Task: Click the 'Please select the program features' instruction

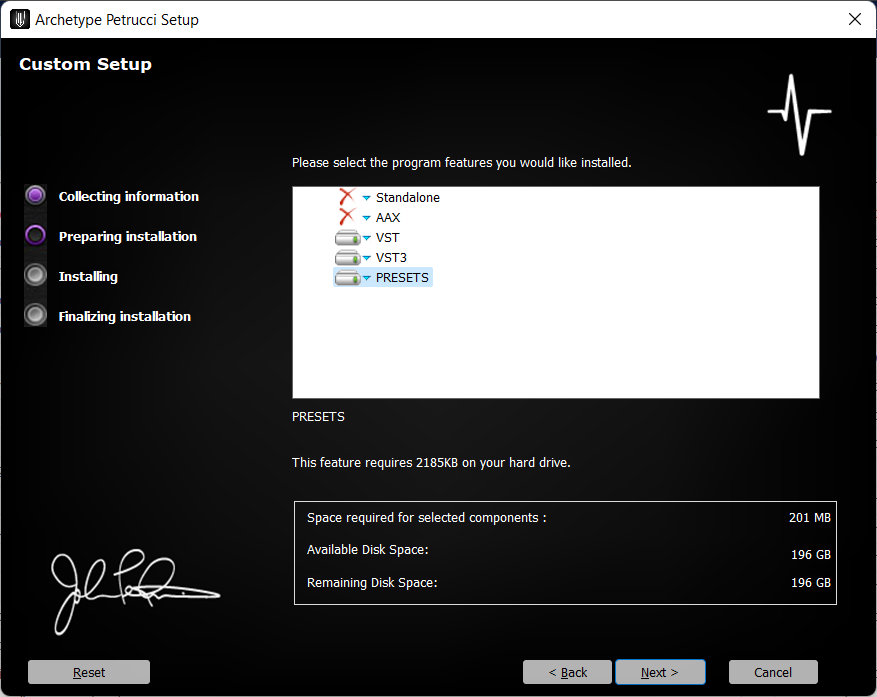Action: click(x=461, y=163)
